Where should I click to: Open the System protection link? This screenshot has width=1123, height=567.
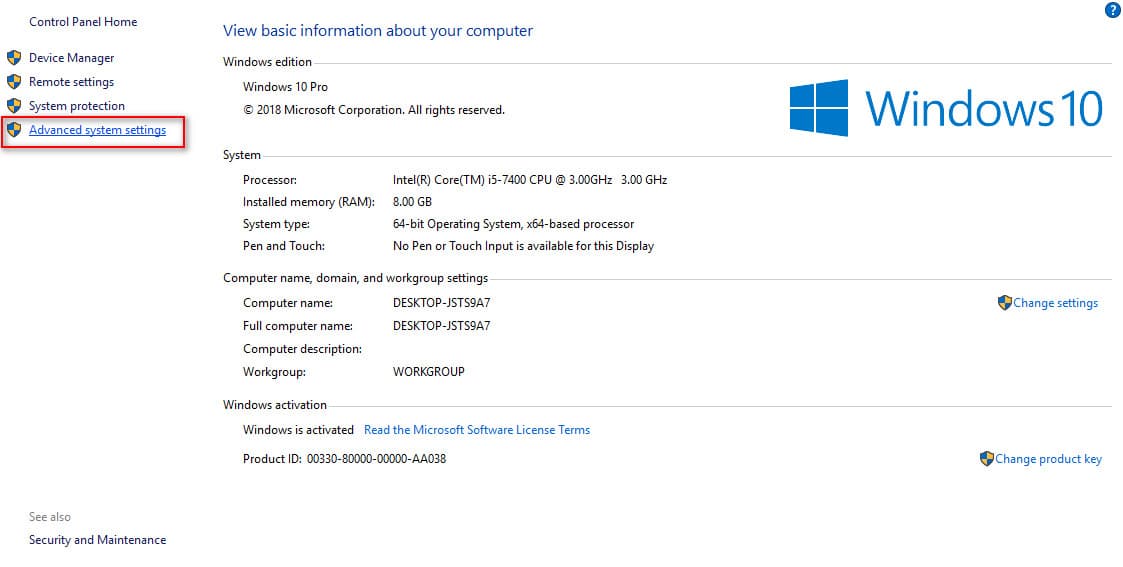click(77, 106)
